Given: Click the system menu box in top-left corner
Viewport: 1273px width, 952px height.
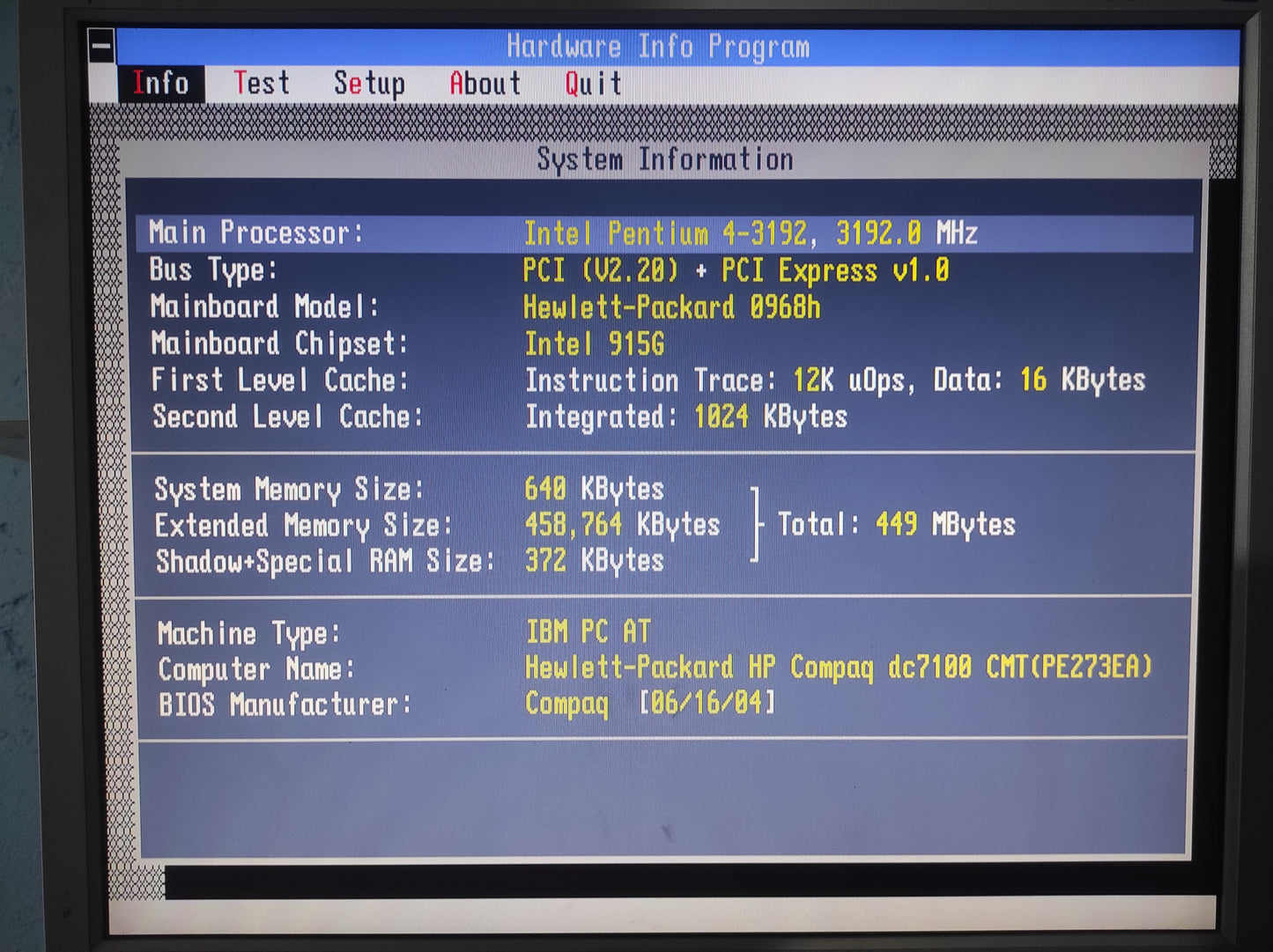Looking at the screenshot, I should (x=101, y=47).
